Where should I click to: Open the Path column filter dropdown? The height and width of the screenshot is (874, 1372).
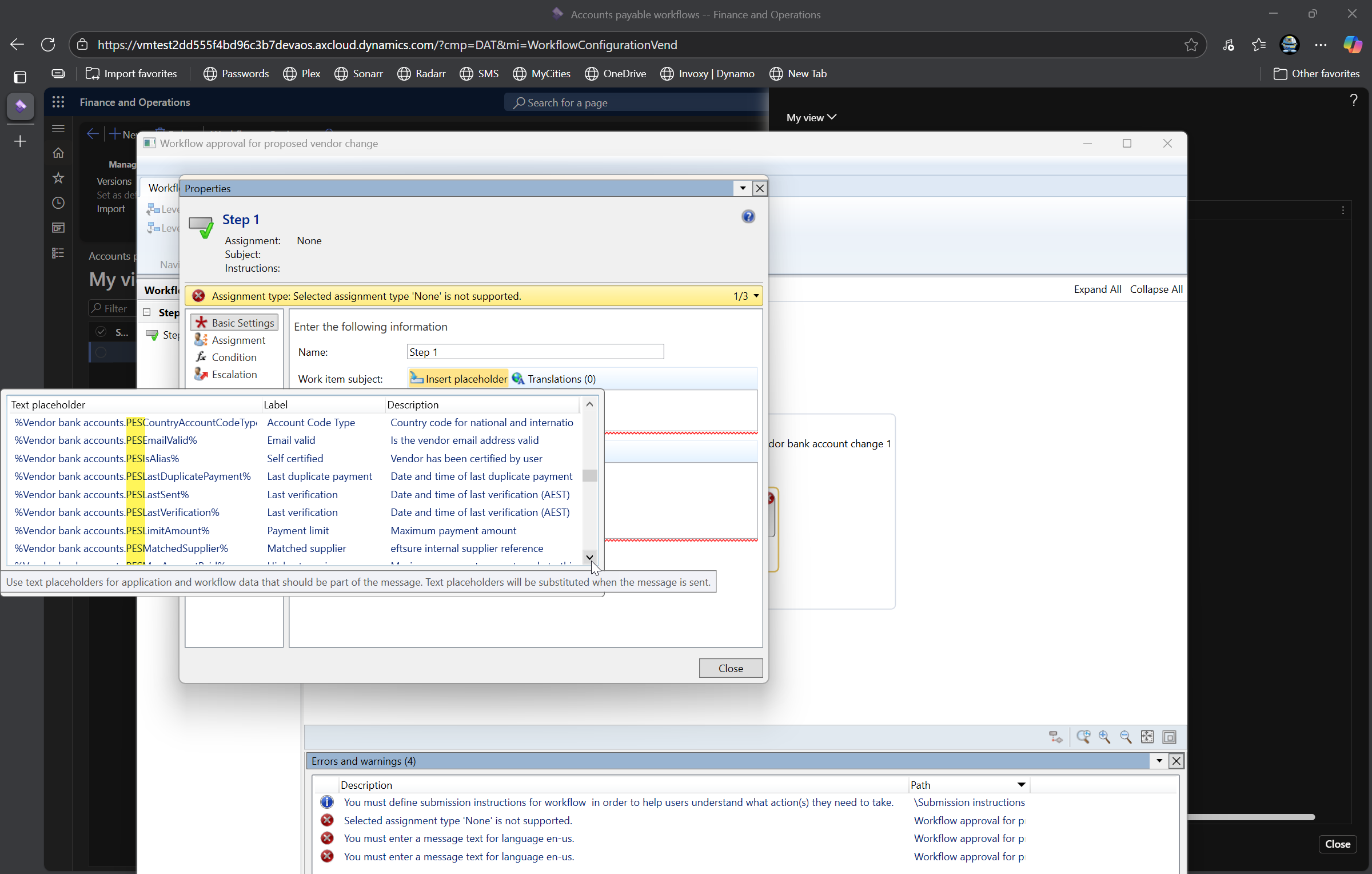1021,785
